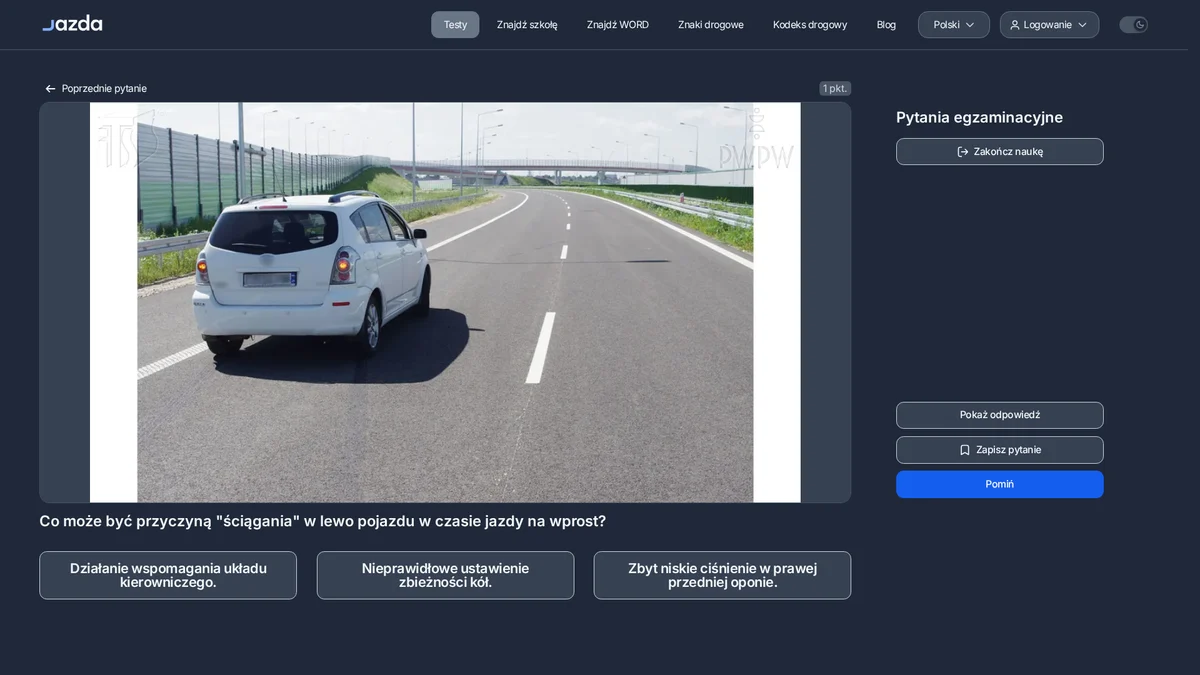Click the question photo of white car
1200x675 pixels.
click(445, 302)
